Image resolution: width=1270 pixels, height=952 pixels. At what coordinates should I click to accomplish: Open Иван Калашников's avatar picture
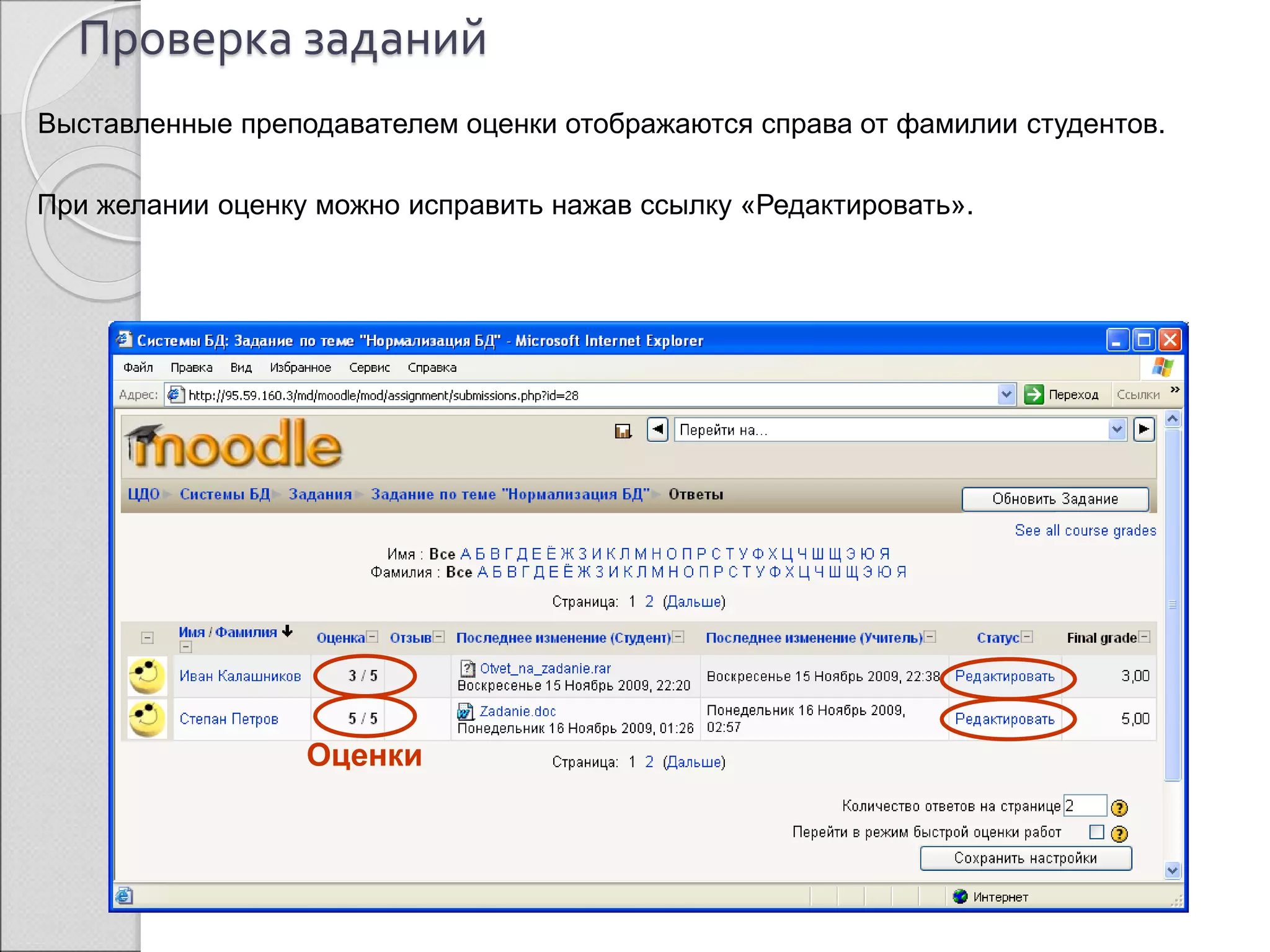pos(147,676)
